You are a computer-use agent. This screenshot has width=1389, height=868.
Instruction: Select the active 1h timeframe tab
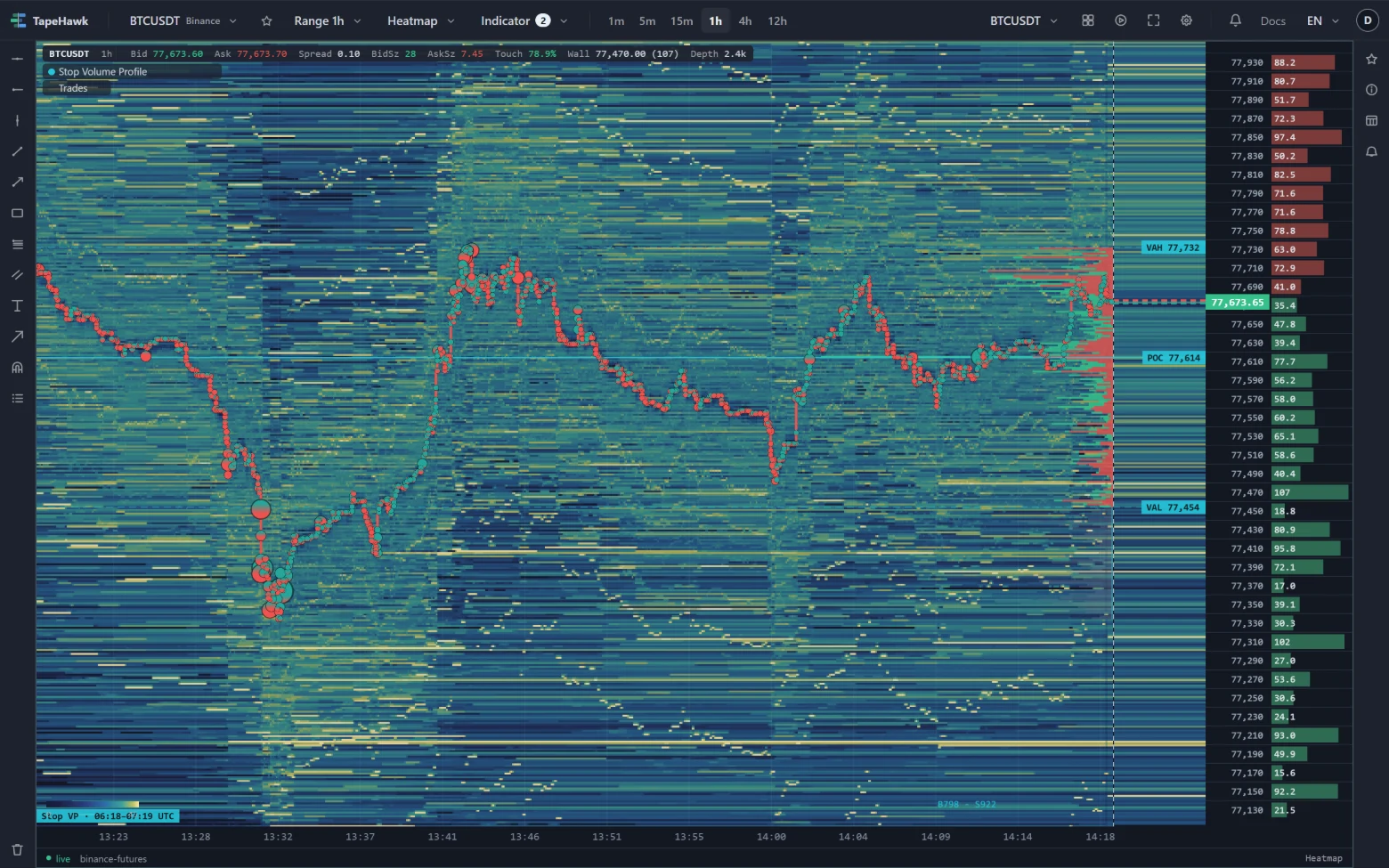(715, 20)
